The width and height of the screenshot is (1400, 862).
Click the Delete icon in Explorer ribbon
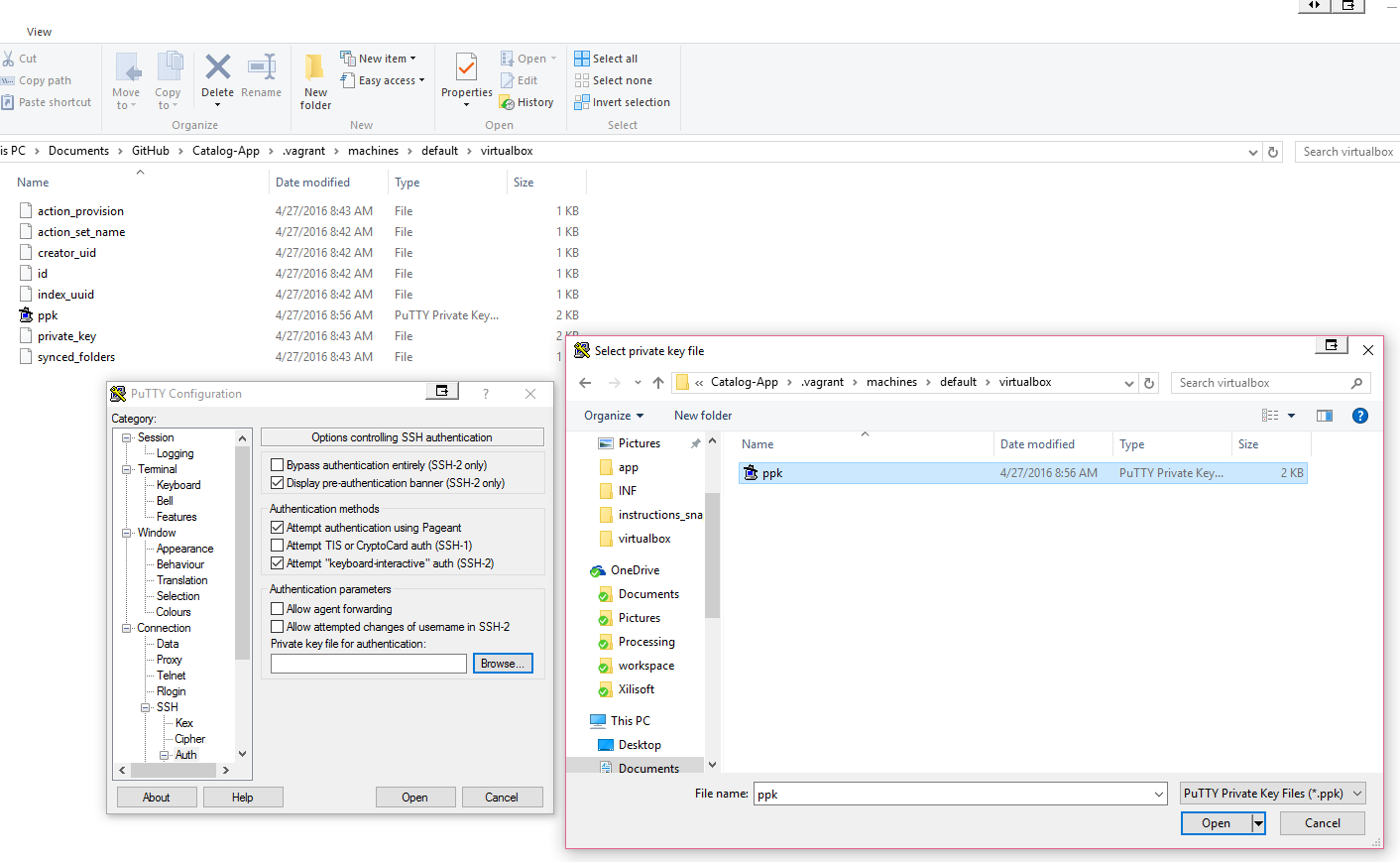tap(217, 67)
